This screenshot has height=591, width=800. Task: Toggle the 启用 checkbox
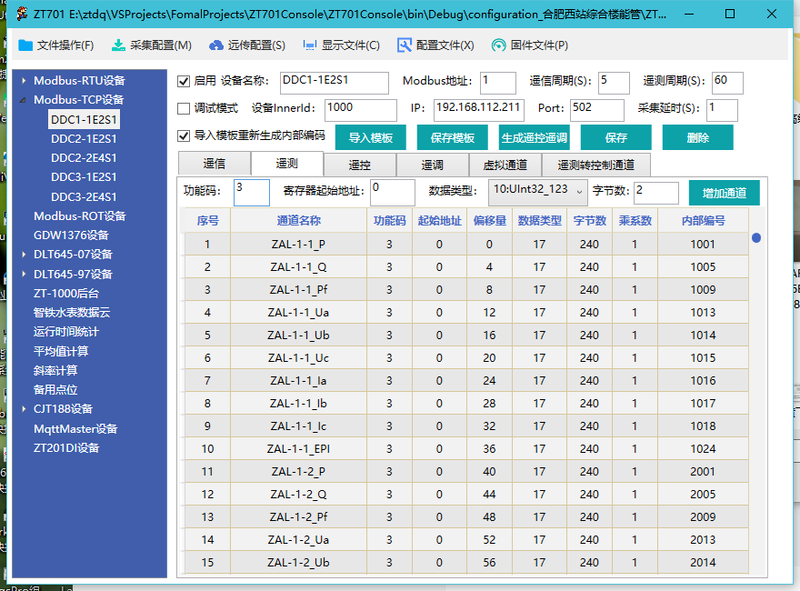(x=183, y=81)
